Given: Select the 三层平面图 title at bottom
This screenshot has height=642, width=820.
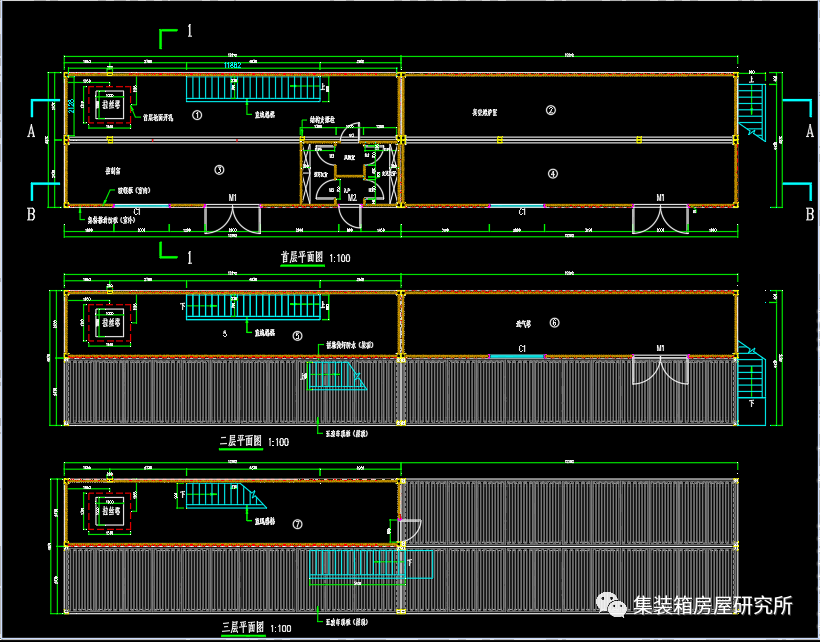Looking at the screenshot, I should (240, 628).
